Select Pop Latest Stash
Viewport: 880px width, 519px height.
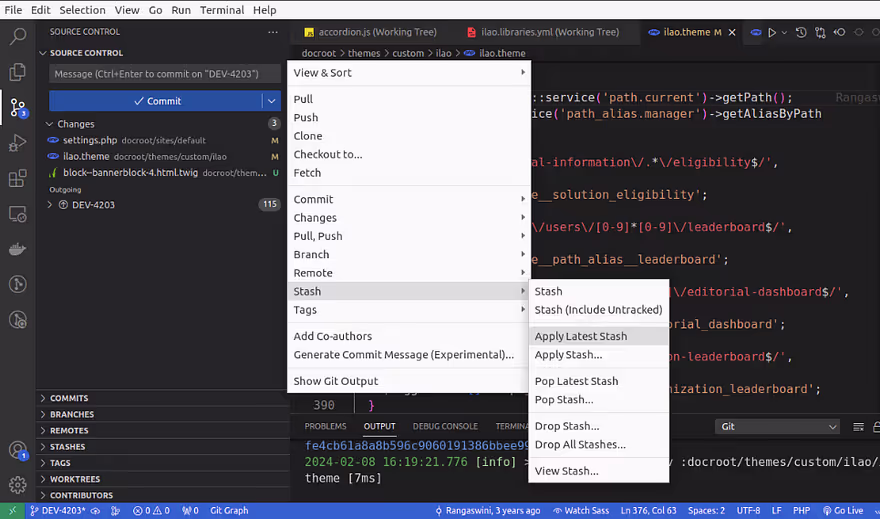(598, 381)
